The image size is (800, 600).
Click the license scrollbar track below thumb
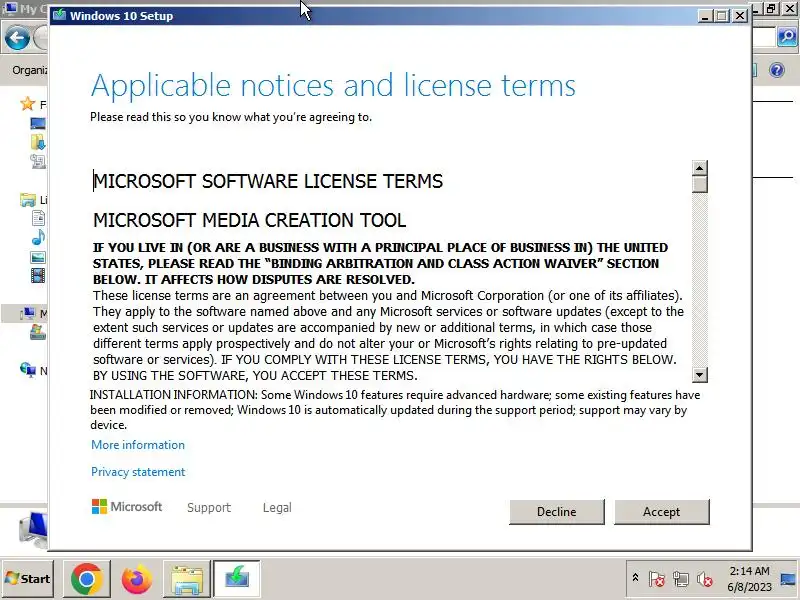coord(700,281)
